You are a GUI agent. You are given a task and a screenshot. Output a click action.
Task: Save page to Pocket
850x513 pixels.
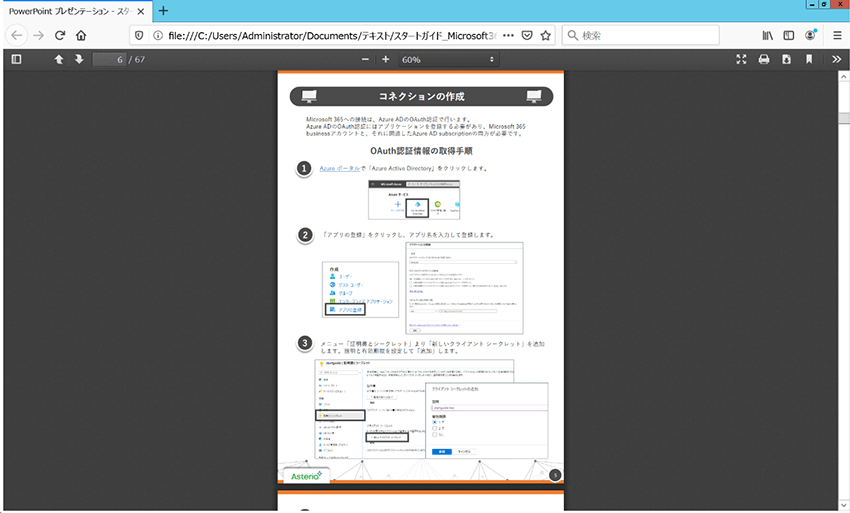point(527,35)
